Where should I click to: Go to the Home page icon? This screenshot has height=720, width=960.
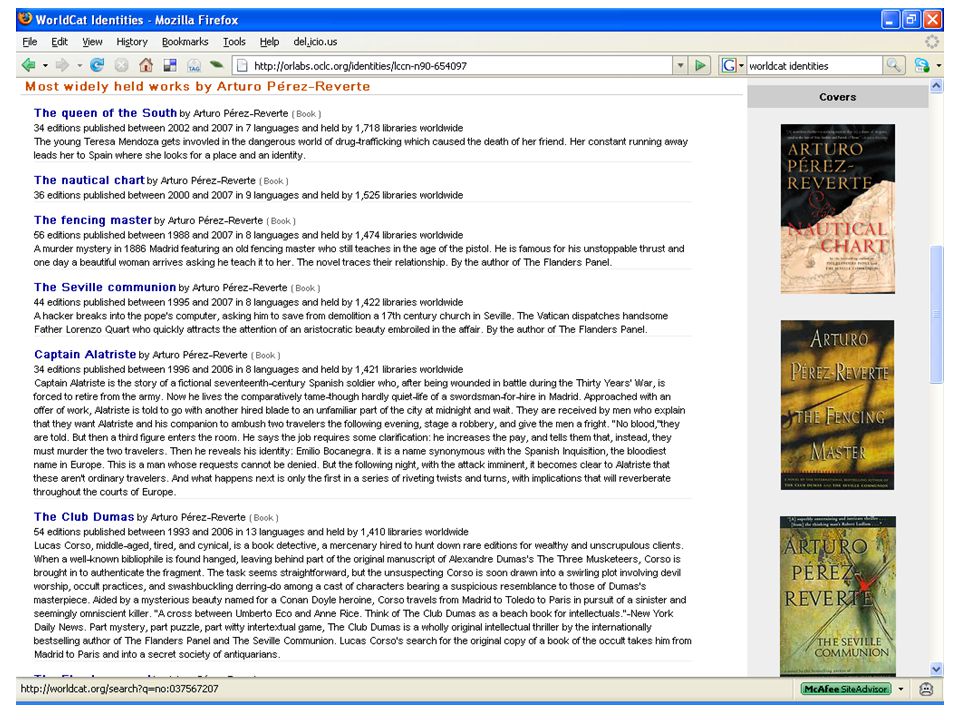[146, 65]
